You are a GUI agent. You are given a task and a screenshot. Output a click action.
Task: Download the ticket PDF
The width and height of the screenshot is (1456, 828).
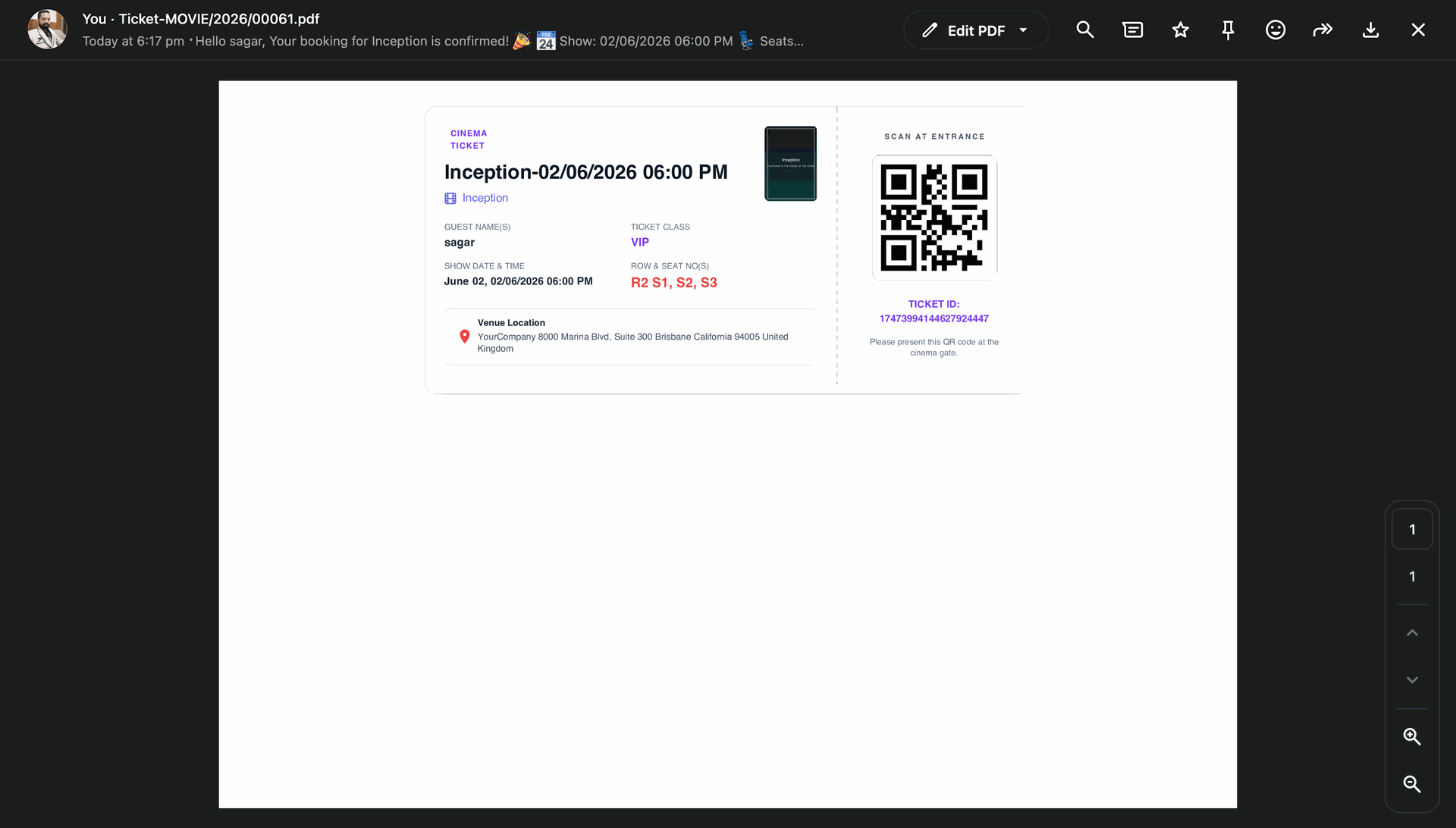(1370, 30)
